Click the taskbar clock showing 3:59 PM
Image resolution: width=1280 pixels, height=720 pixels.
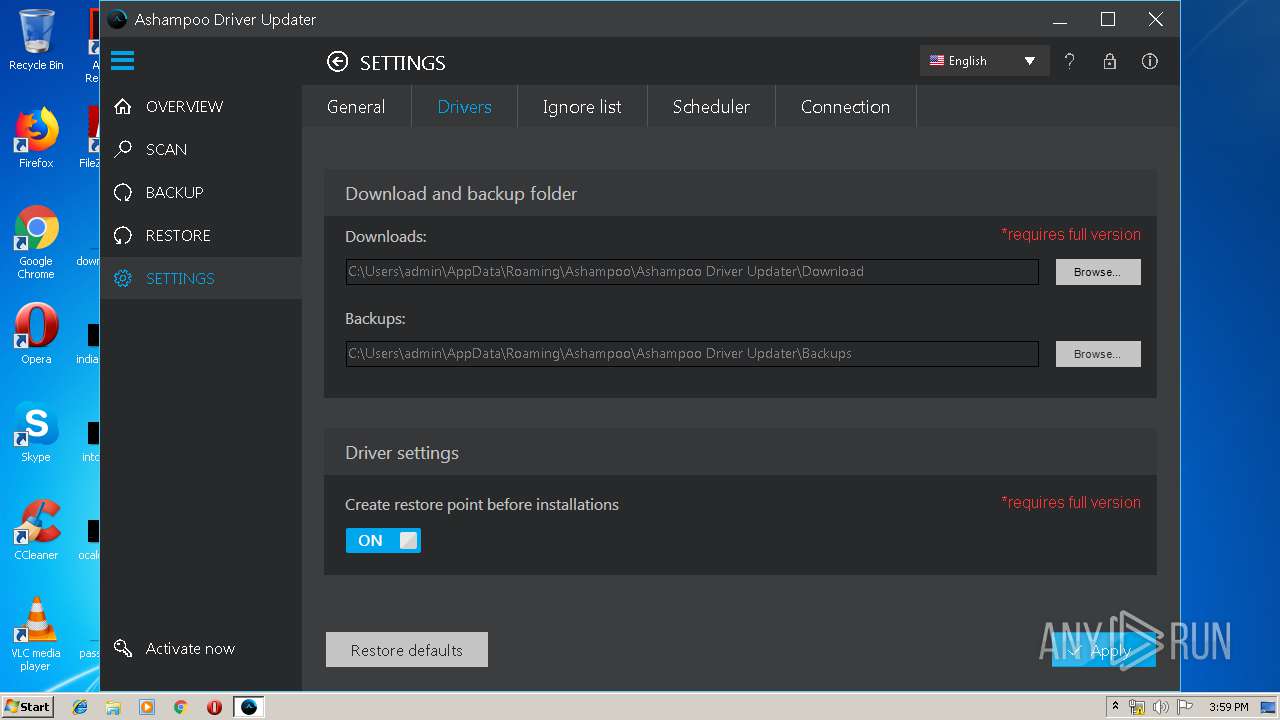click(1228, 707)
